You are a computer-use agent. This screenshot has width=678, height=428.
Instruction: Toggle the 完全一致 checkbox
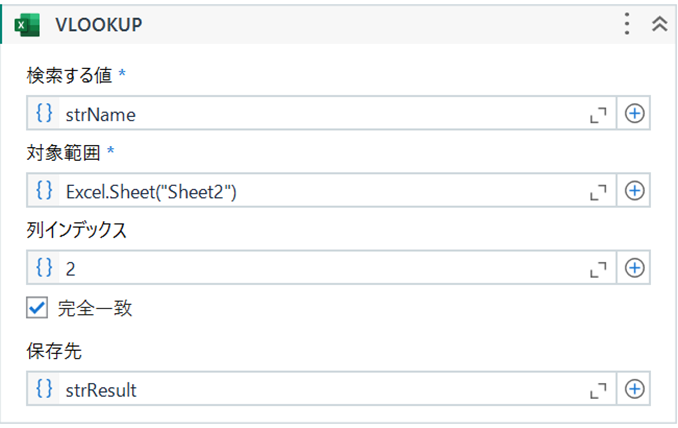click(36, 309)
